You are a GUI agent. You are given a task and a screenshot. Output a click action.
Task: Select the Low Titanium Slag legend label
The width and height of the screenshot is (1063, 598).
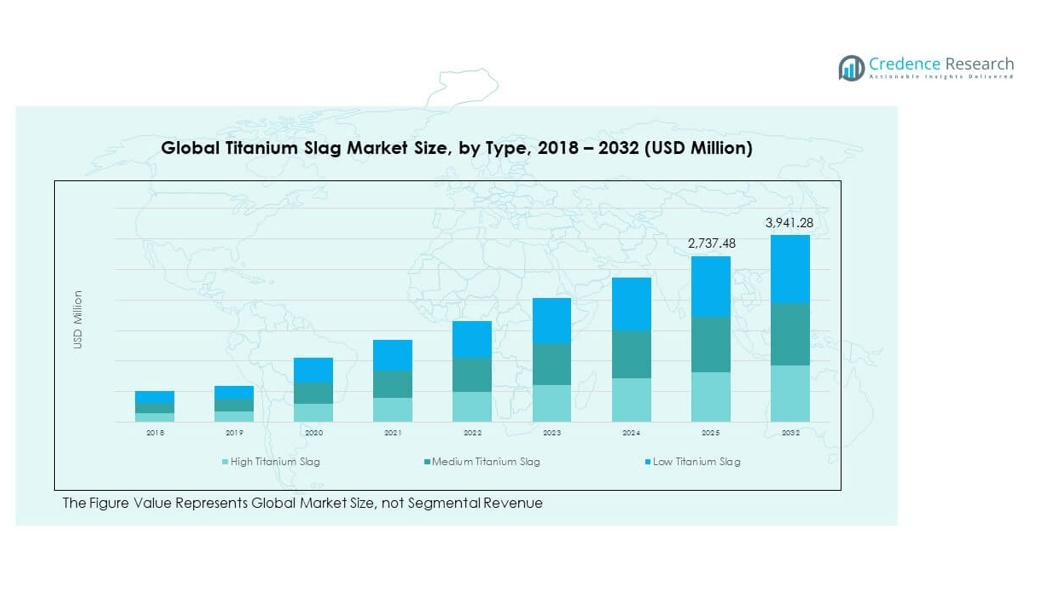(696, 462)
